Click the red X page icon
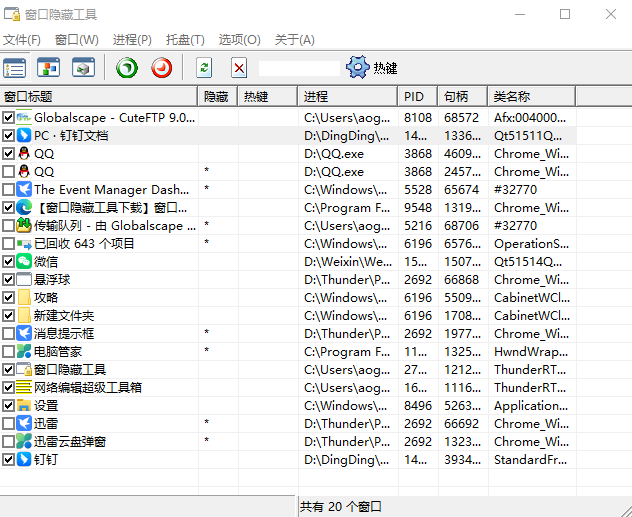Screen dimensions: 632x517 click(238, 68)
